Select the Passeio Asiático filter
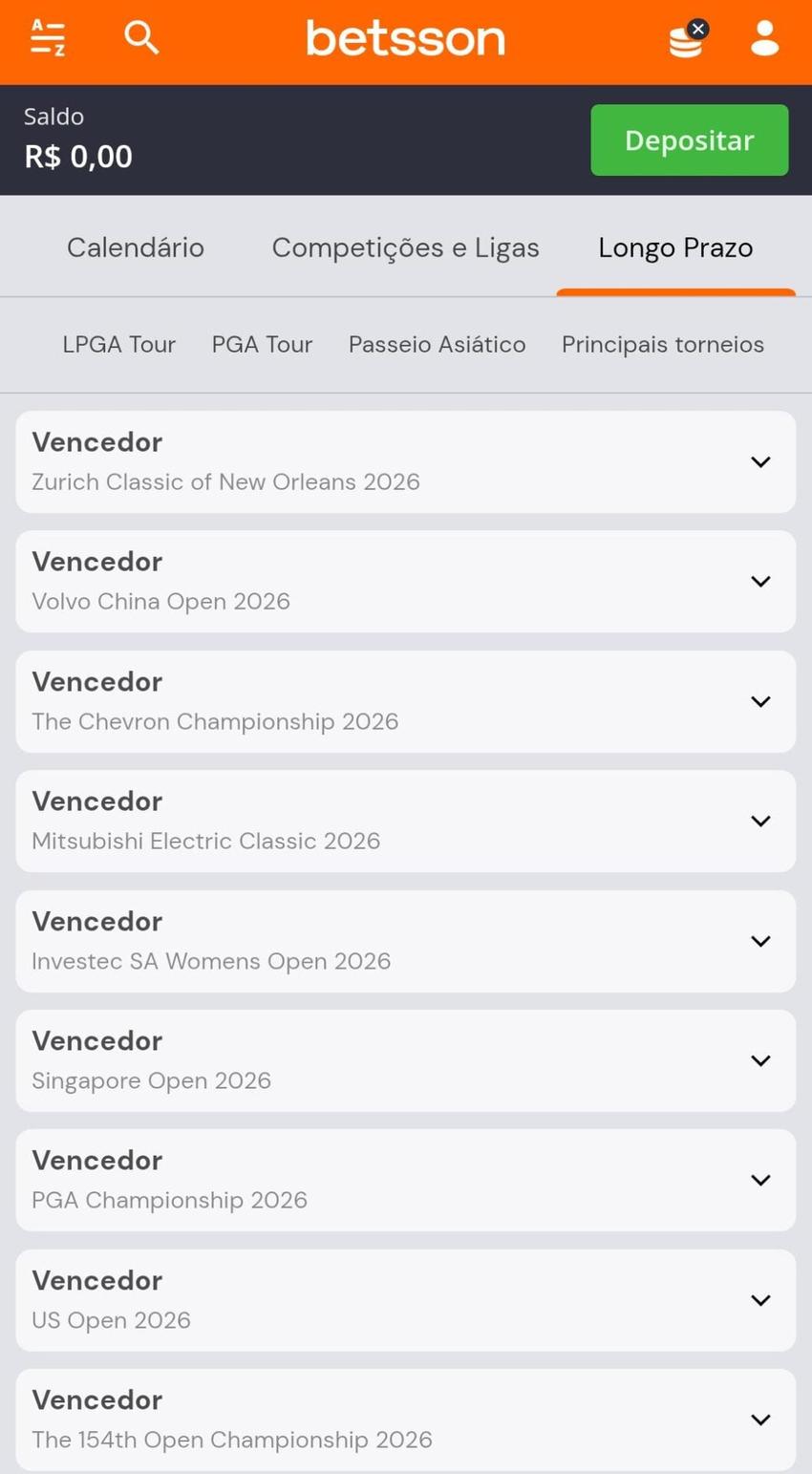The image size is (812, 1474). click(x=437, y=345)
